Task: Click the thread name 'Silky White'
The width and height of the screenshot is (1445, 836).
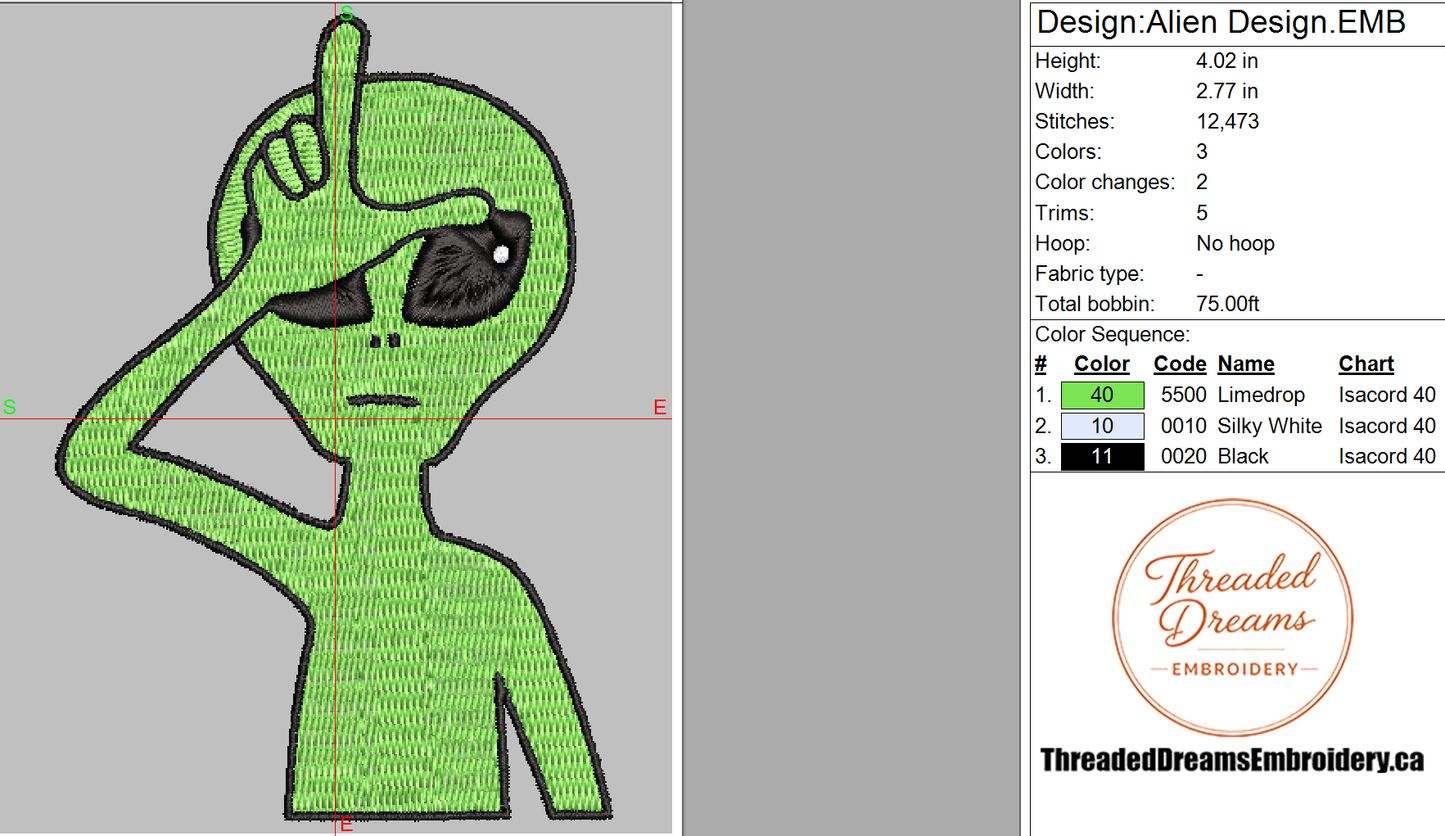Action: coord(1269,427)
